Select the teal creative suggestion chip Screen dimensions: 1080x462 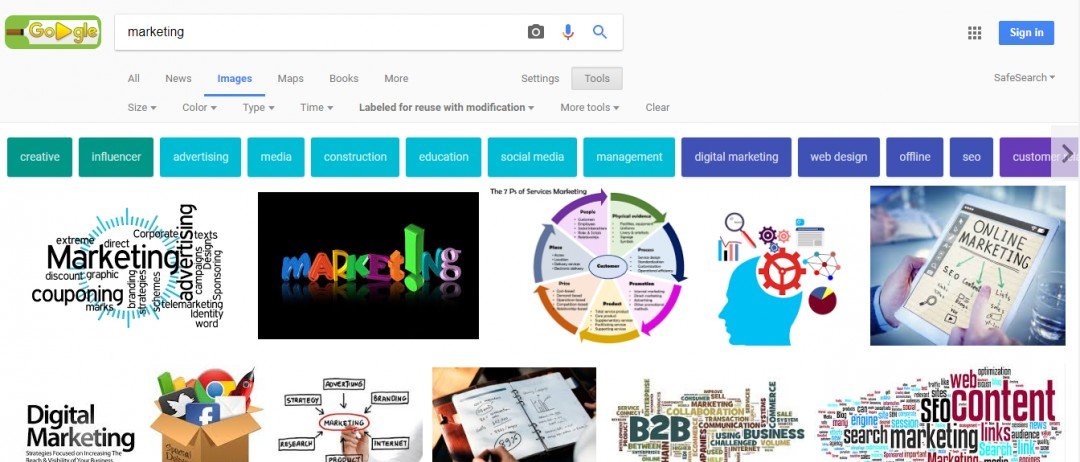[x=39, y=157]
